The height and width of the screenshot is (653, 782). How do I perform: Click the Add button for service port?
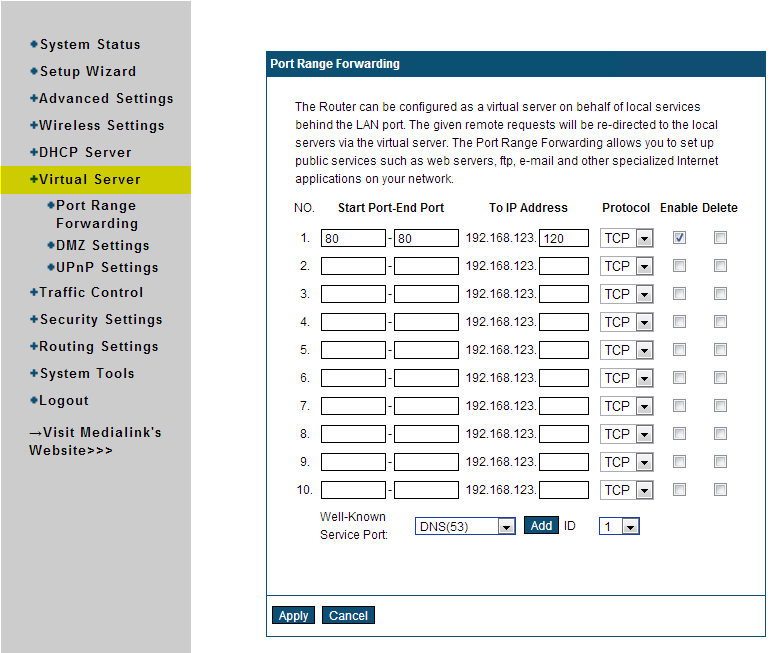tap(541, 526)
